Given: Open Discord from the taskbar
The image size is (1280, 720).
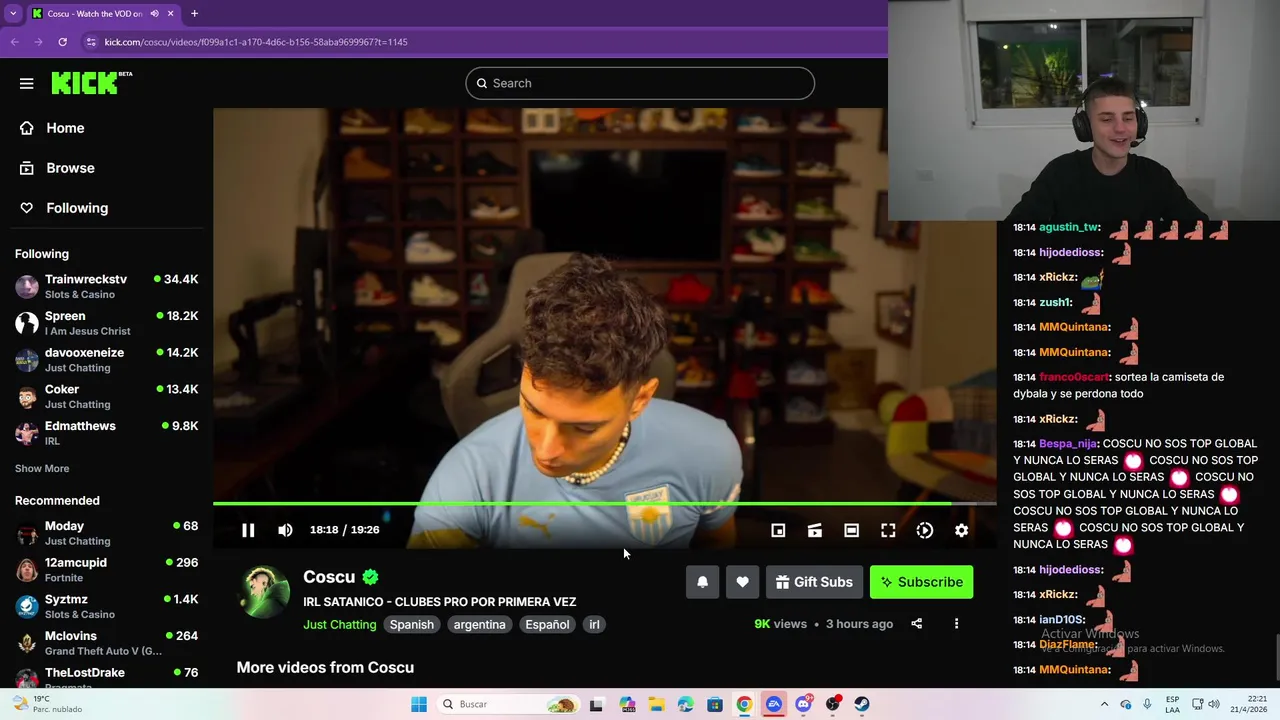Looking at the screenshot, I should tap(803, 704).
